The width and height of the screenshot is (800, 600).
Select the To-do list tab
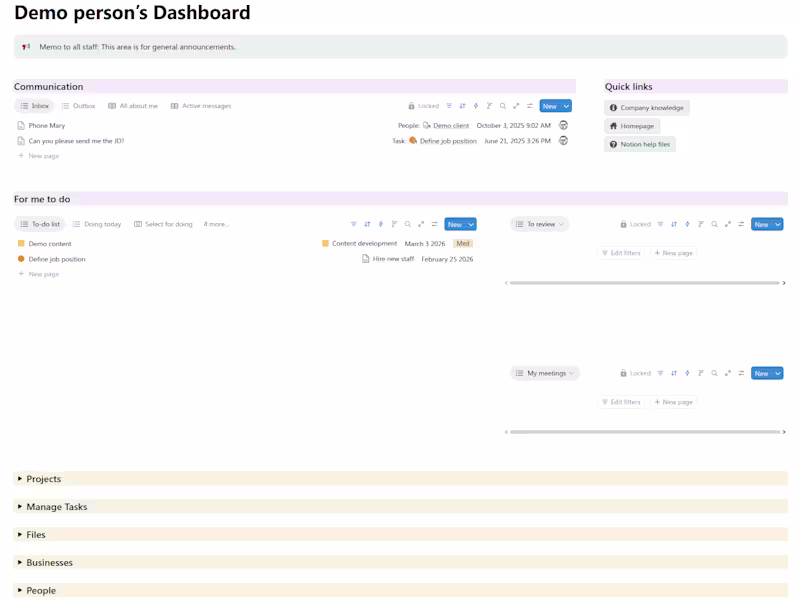click(x=40, y=224)
